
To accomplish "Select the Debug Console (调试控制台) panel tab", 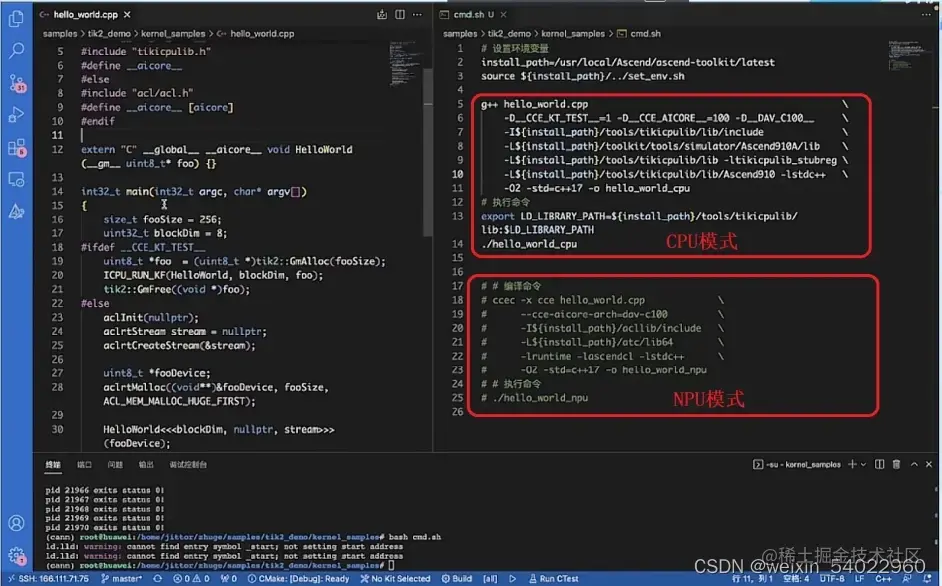I will [x=188, y=465].
